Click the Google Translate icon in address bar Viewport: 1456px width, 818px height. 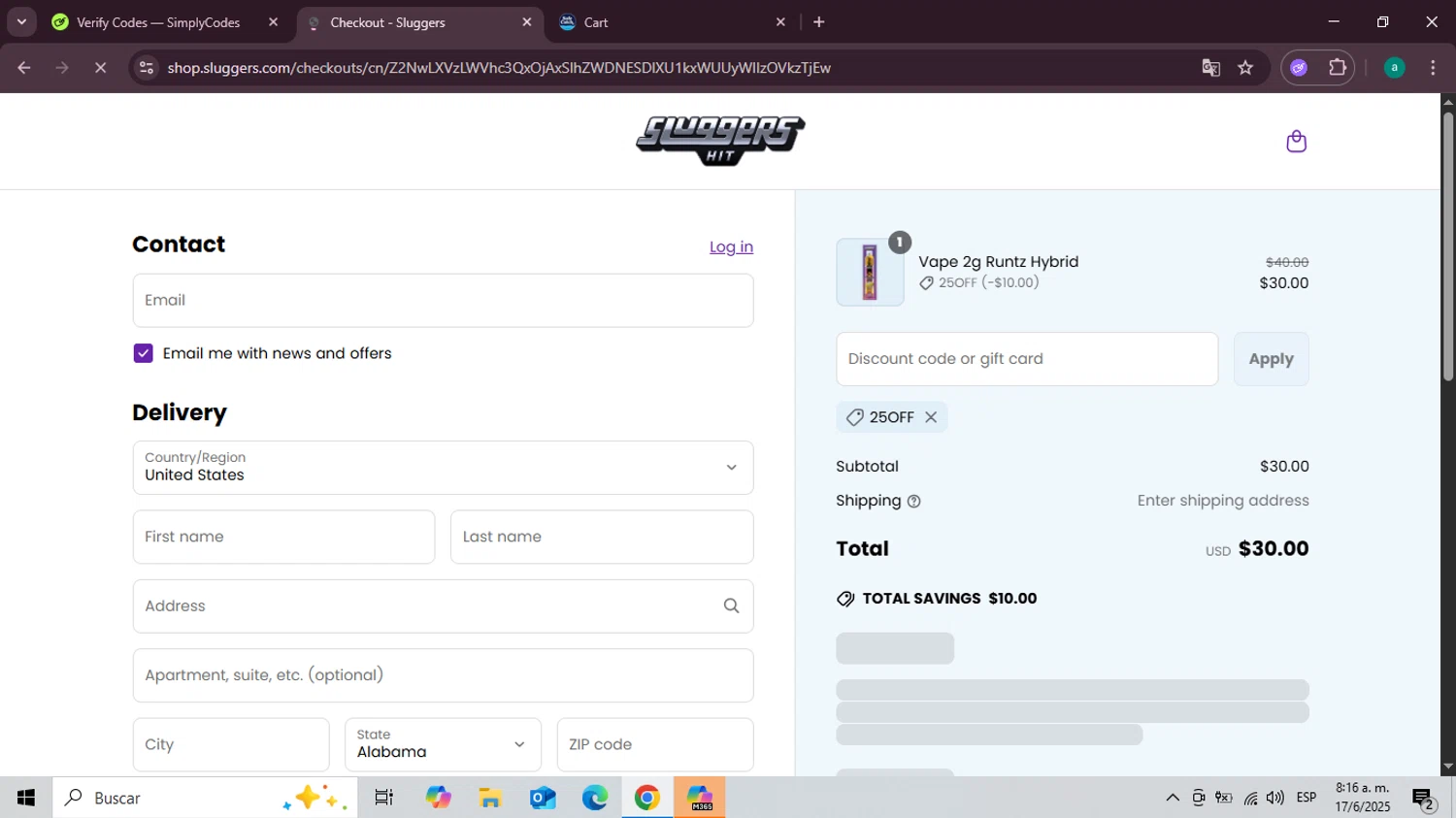(1210, 68)
